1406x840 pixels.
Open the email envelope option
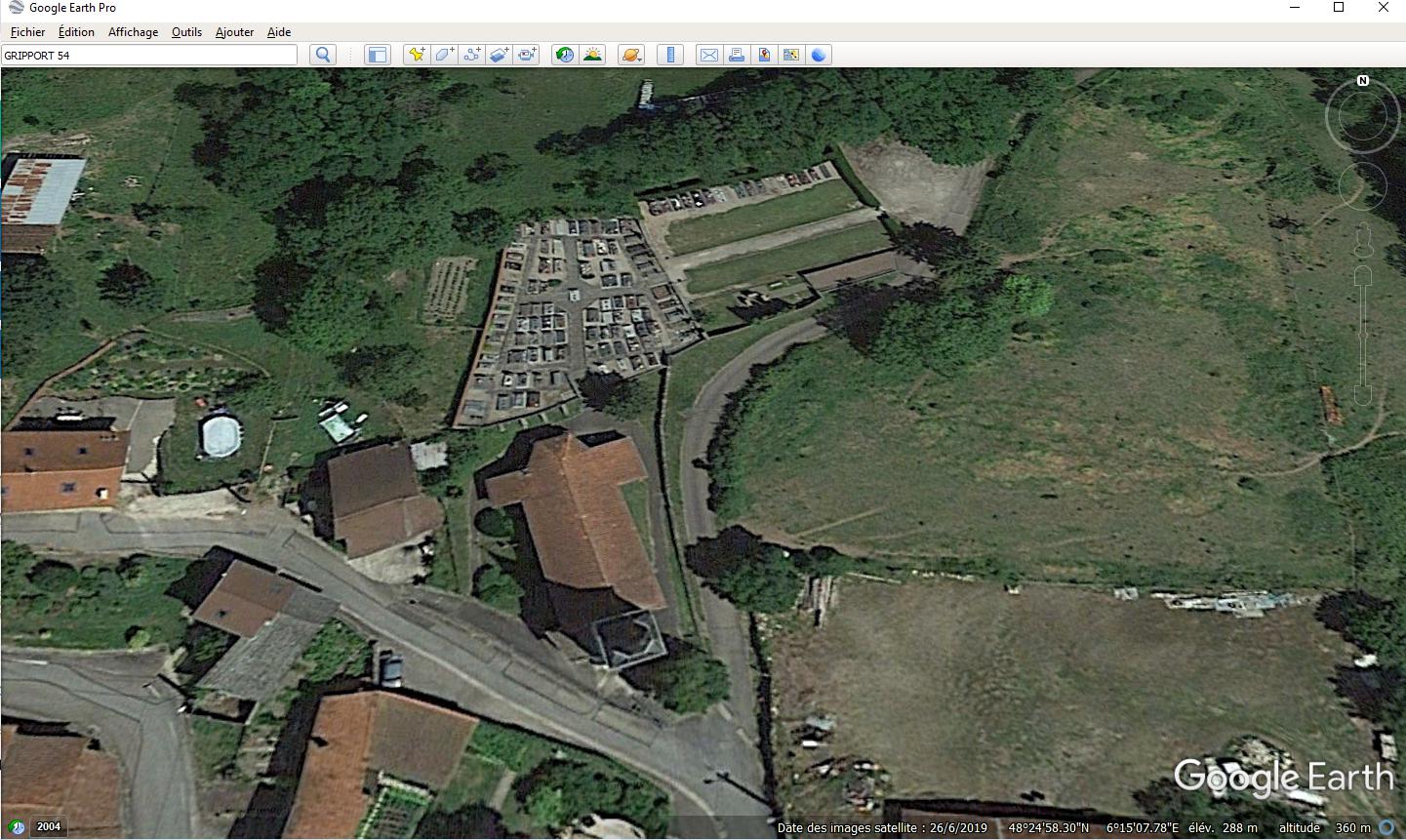(709, 55)
